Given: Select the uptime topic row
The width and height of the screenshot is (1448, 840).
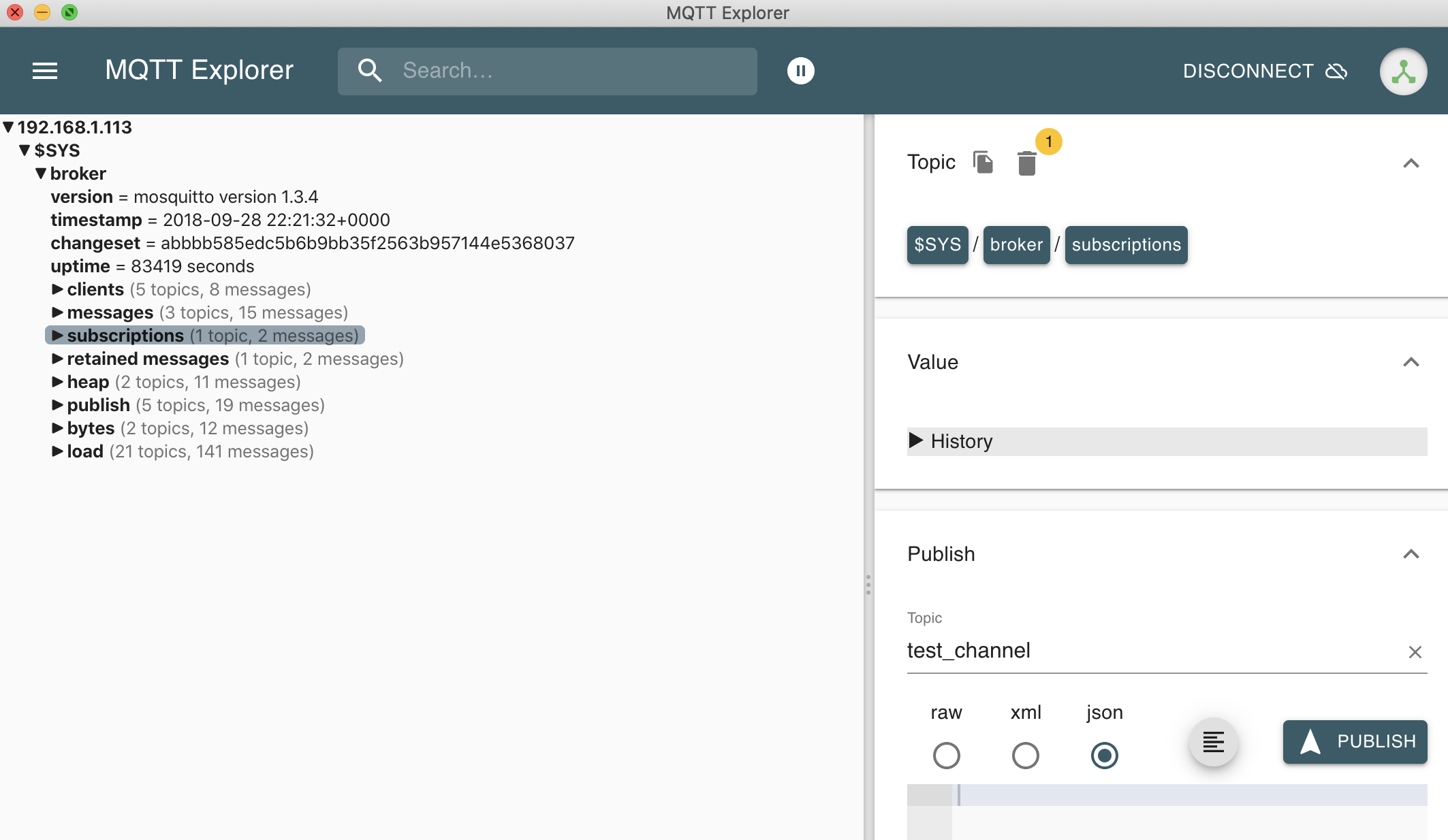Looking at the screenshot, I should tap(153, 266).
